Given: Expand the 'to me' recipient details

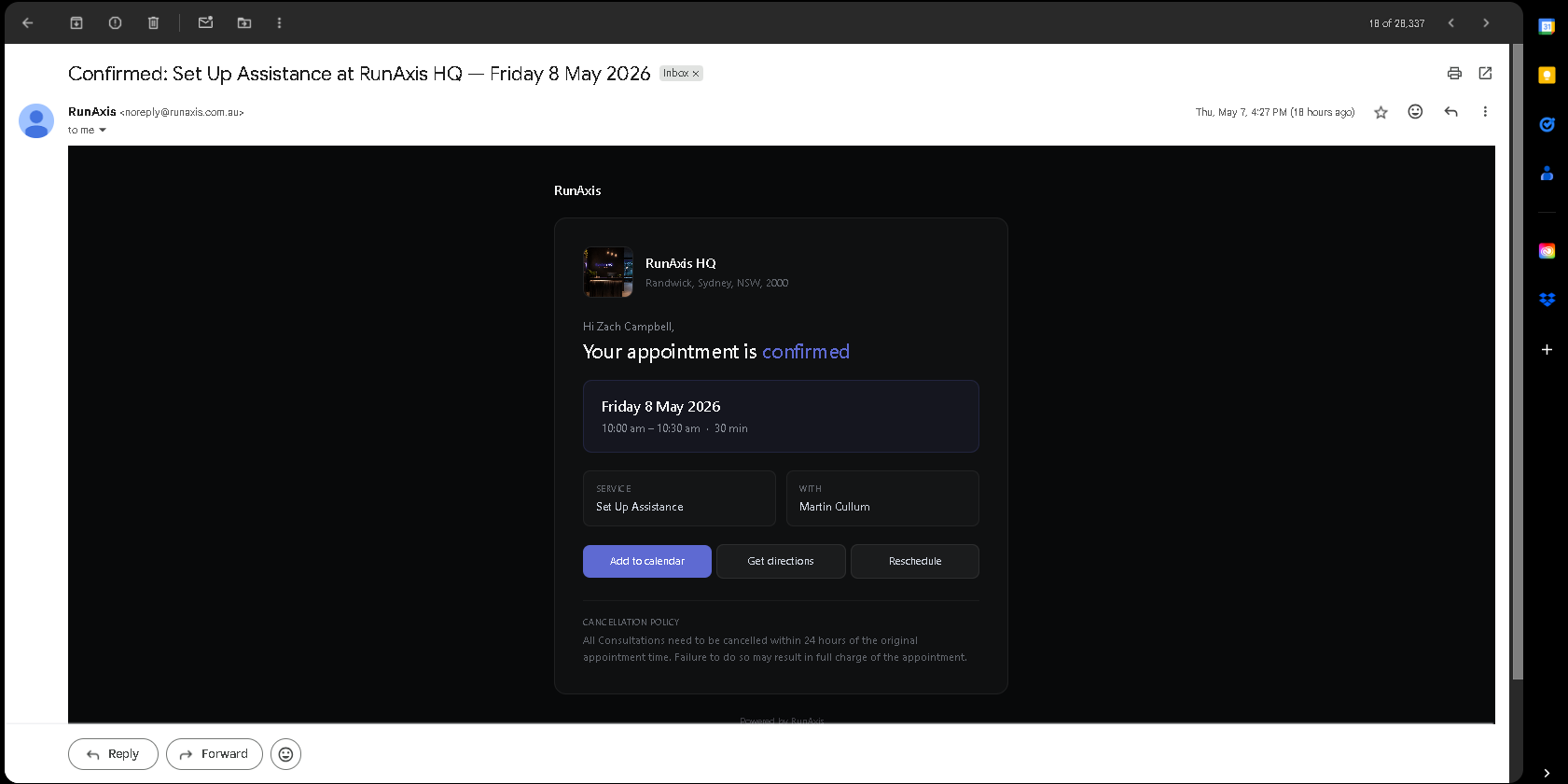Looking at the screenshot, I should pos(103,131).
